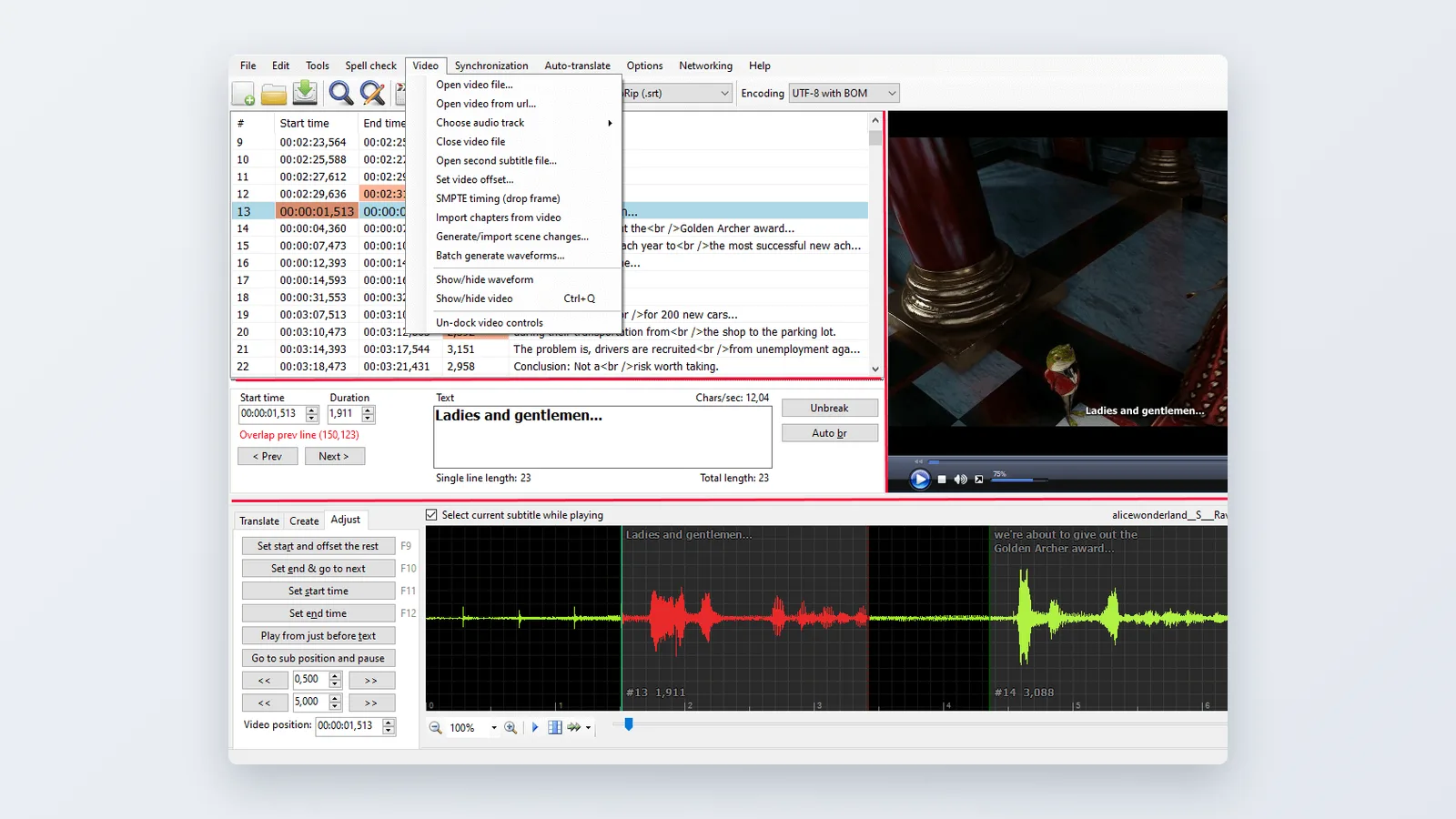
Task: Switch to the Create tab
Action: (x=304, y=521)
